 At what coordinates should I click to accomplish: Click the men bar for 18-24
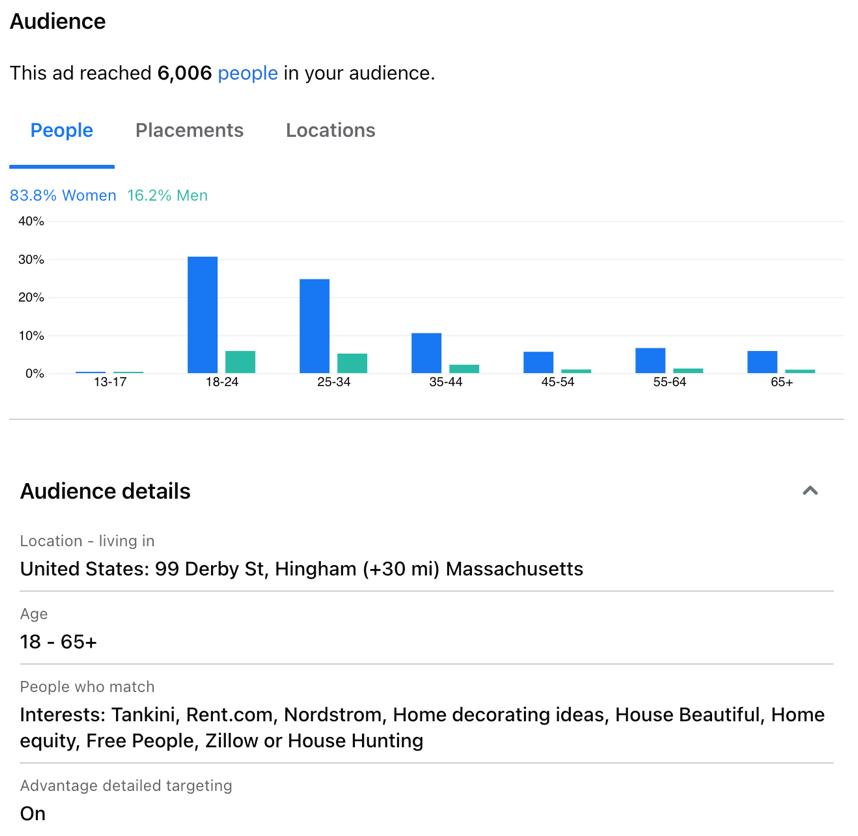(x=240, y=362)
